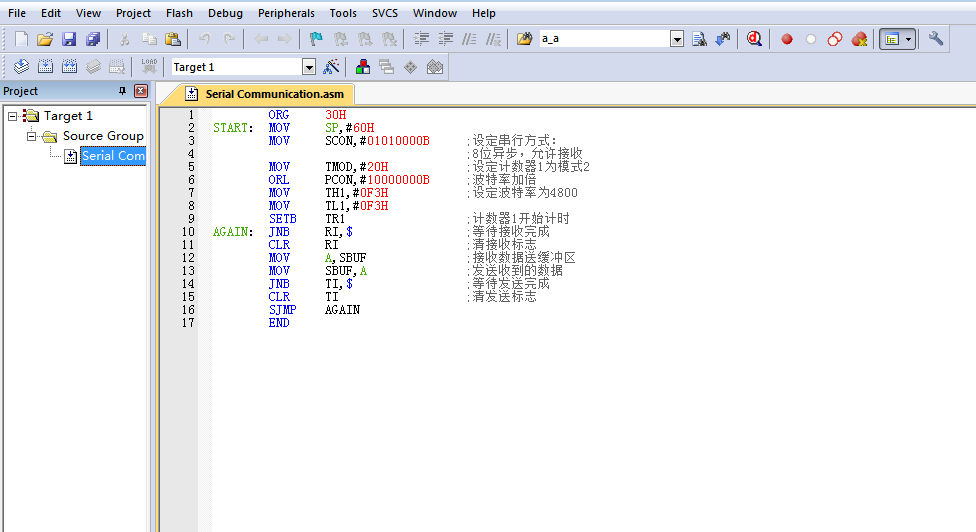Image resolution: width=976 pixels, height=532 pixels.
Task: Click the Rebuild all target files icon
Action: pyautogui.click(x=69, y=67)
